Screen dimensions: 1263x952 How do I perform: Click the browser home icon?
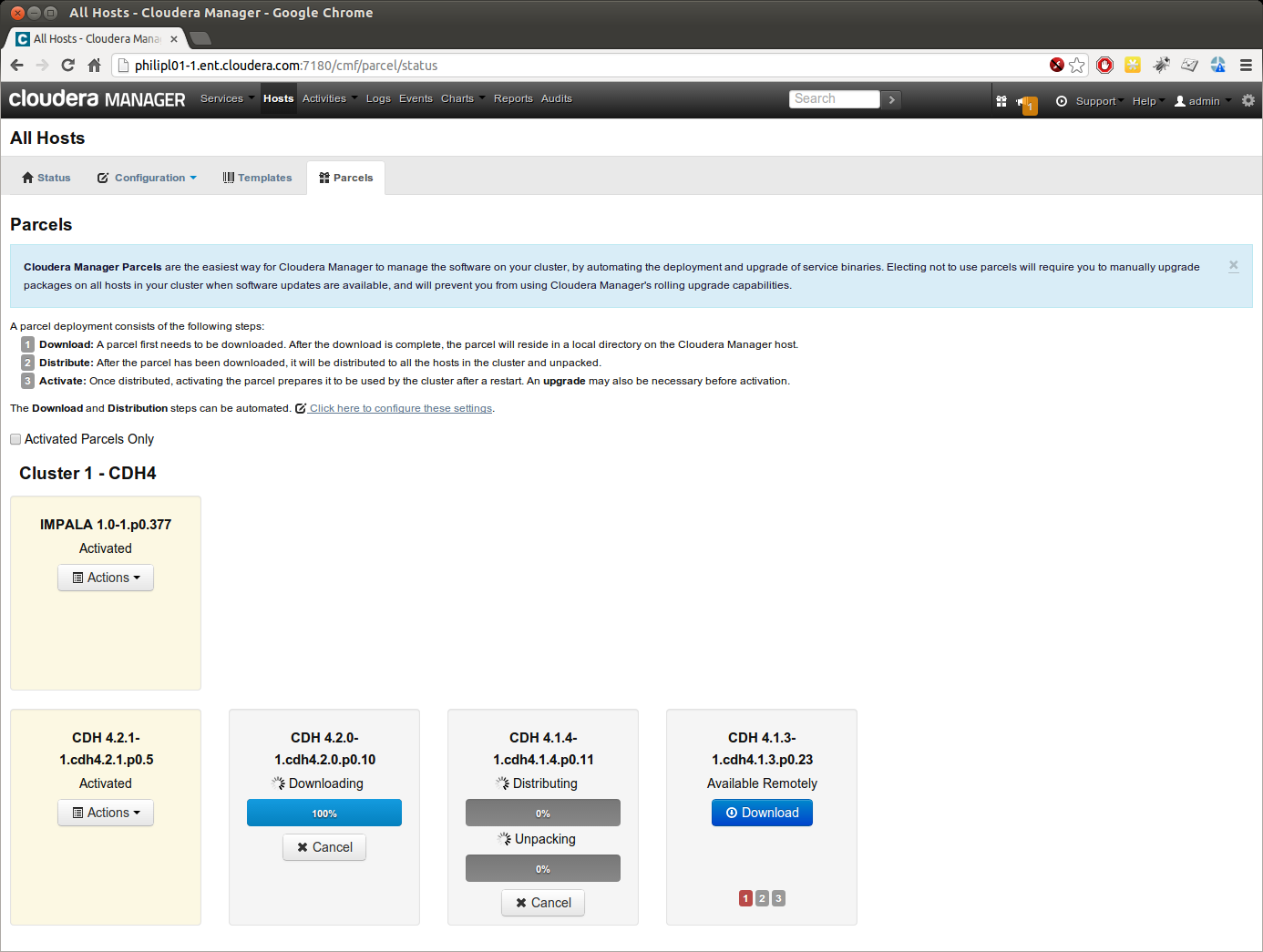94,65
